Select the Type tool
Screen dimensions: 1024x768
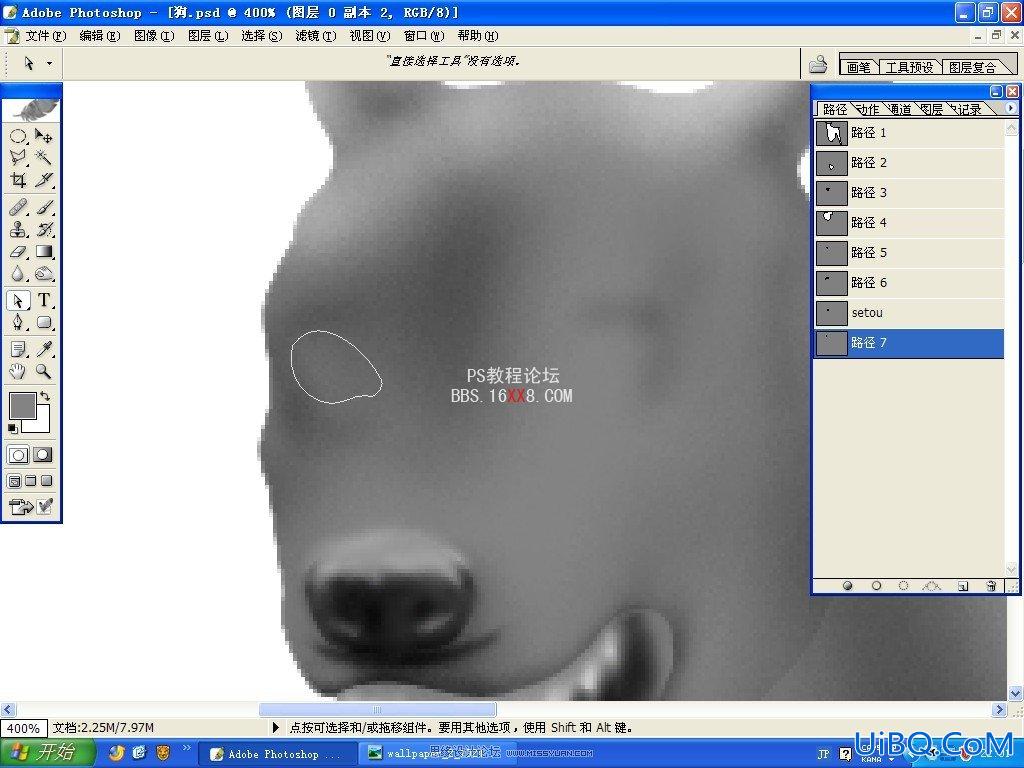tap(43, 300)
